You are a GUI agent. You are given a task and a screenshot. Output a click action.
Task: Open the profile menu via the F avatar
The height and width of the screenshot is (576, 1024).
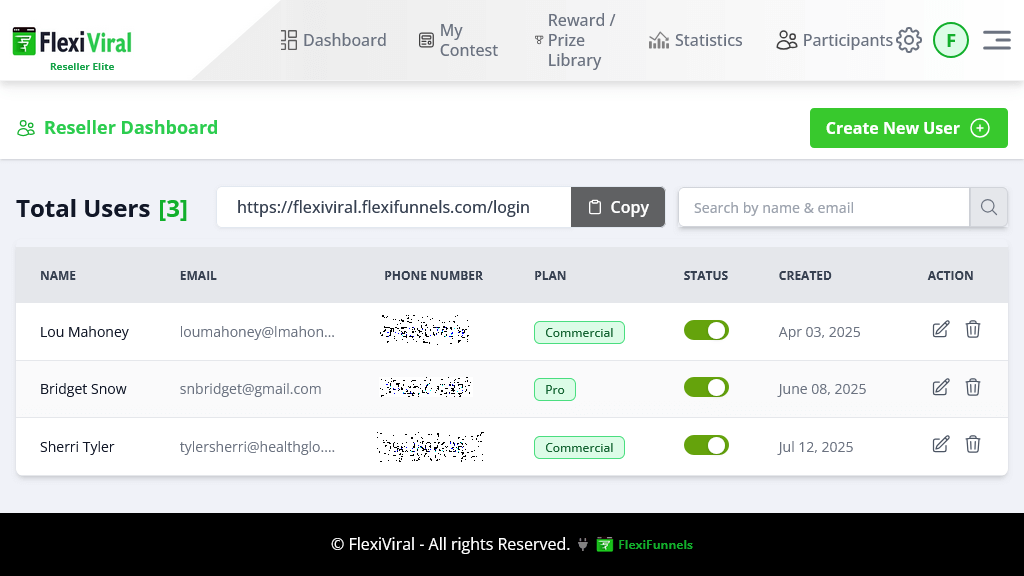pyautogui.click(x=950, y=39)
